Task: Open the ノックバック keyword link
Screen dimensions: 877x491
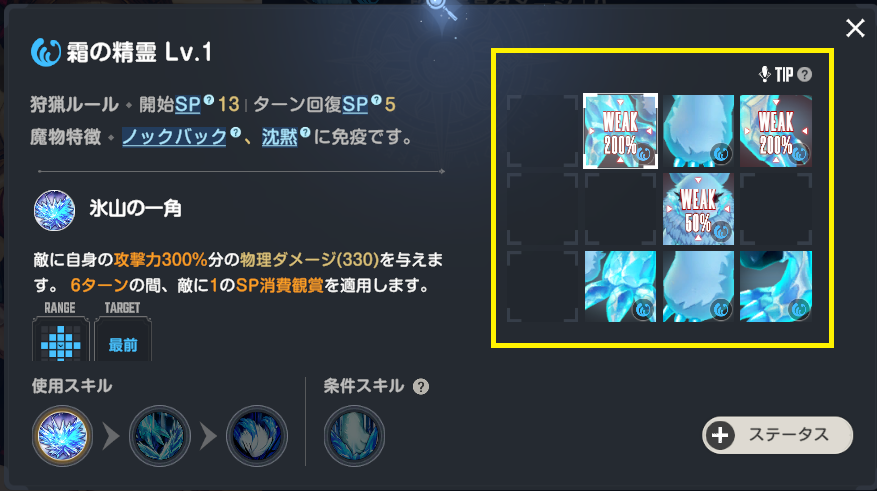Action: [x=174, y=136]
